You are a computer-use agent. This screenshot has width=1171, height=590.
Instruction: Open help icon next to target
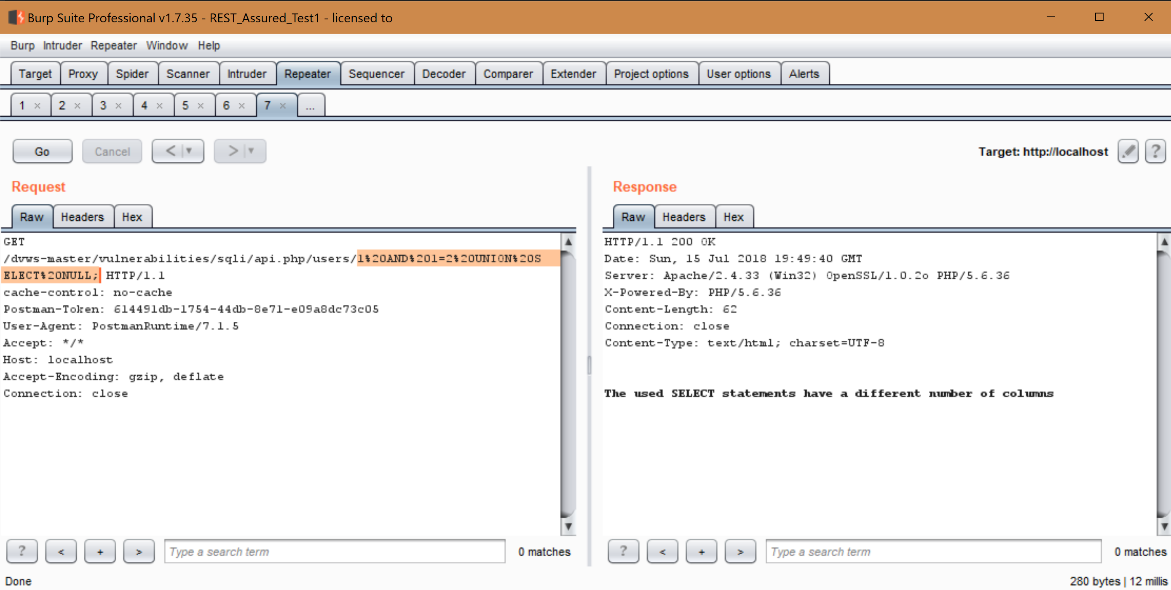click(1155, 151)
